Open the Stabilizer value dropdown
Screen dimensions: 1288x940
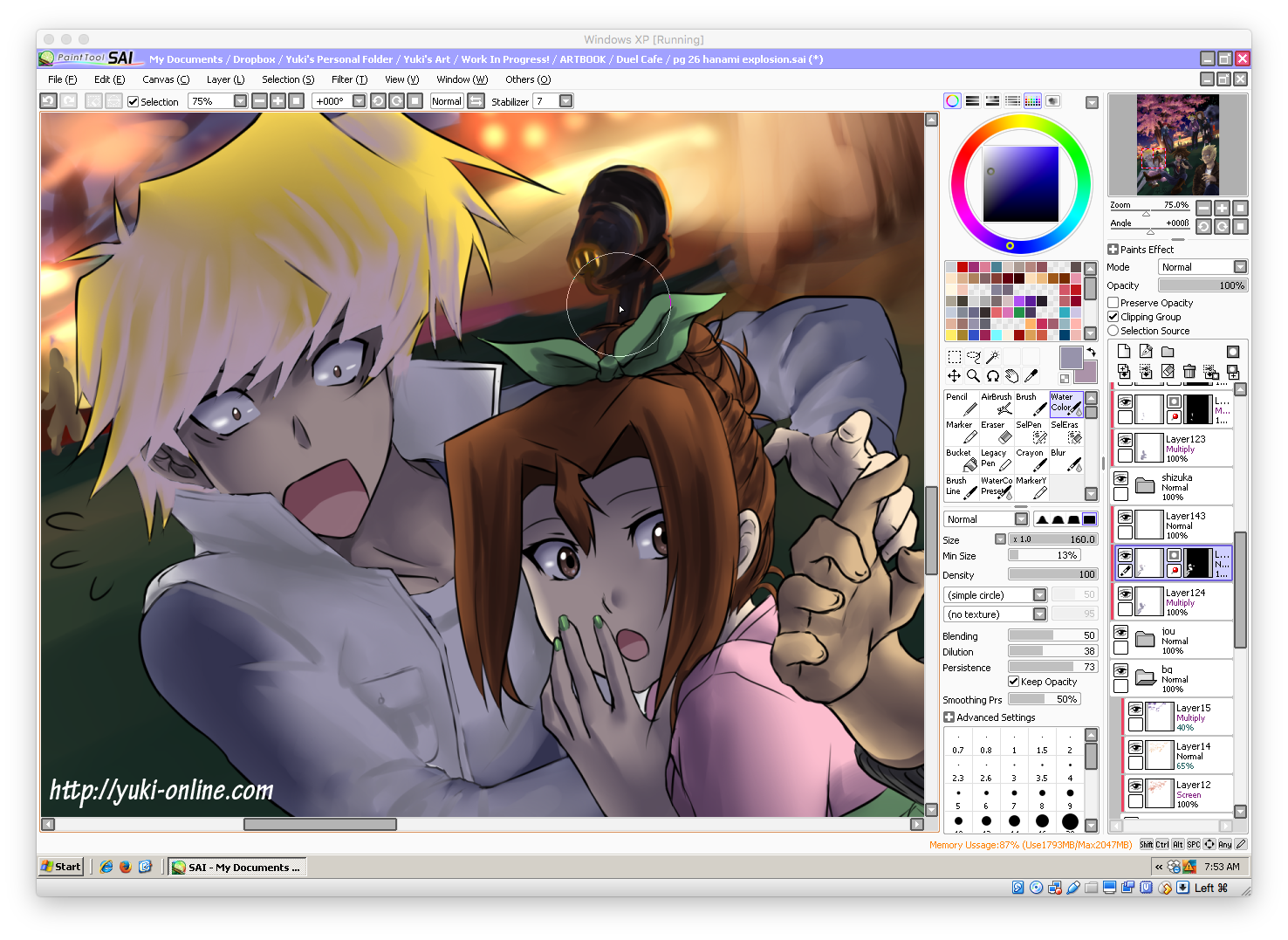click(566, 101)
